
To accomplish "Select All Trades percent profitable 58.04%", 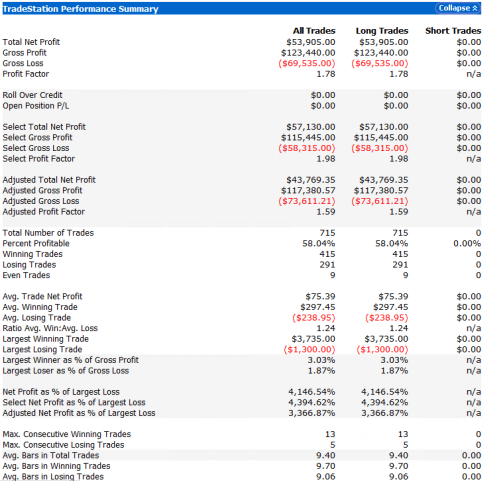I will coord(319,243).
